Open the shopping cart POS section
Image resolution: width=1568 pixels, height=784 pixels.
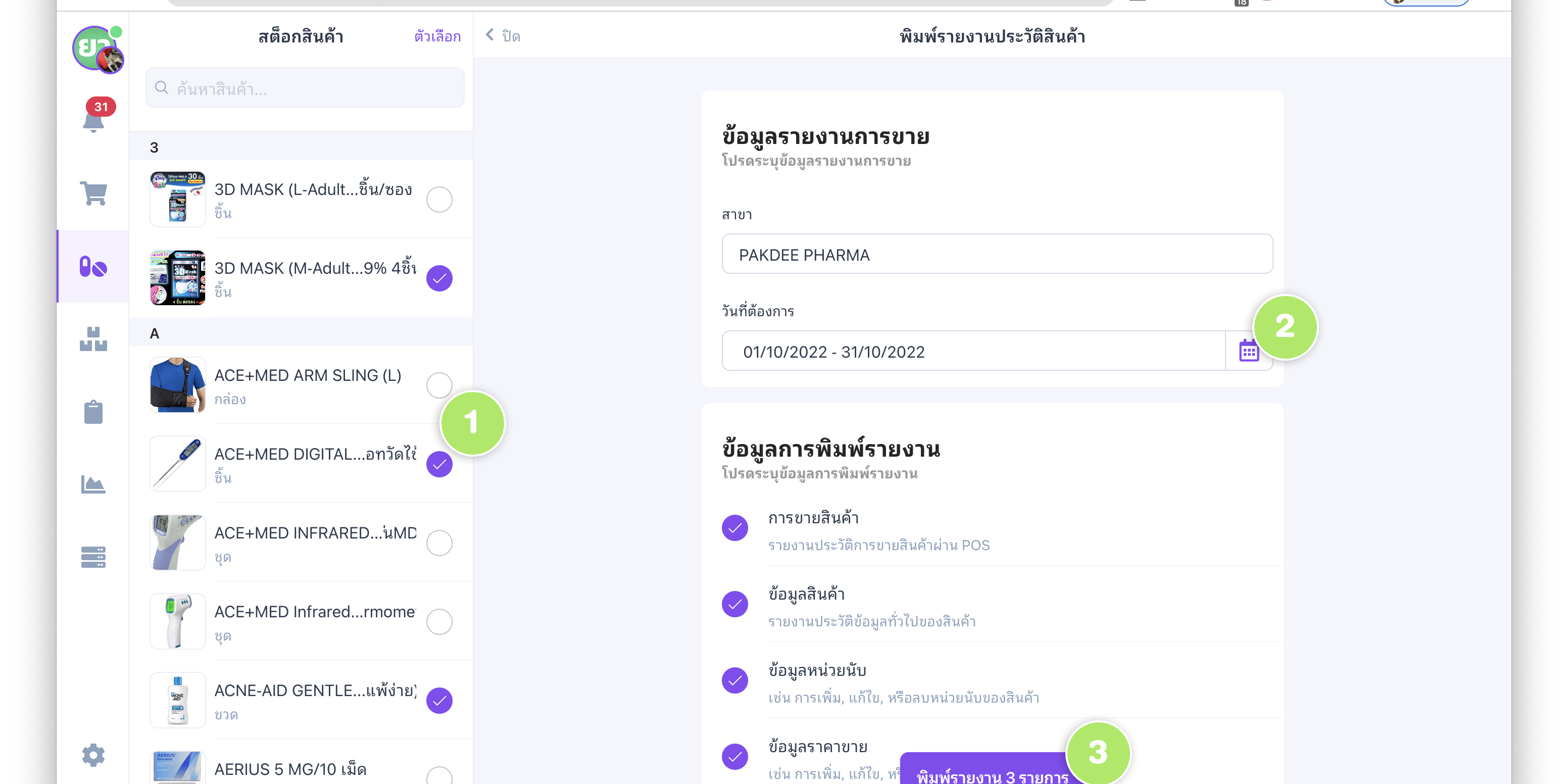[93, 193]
